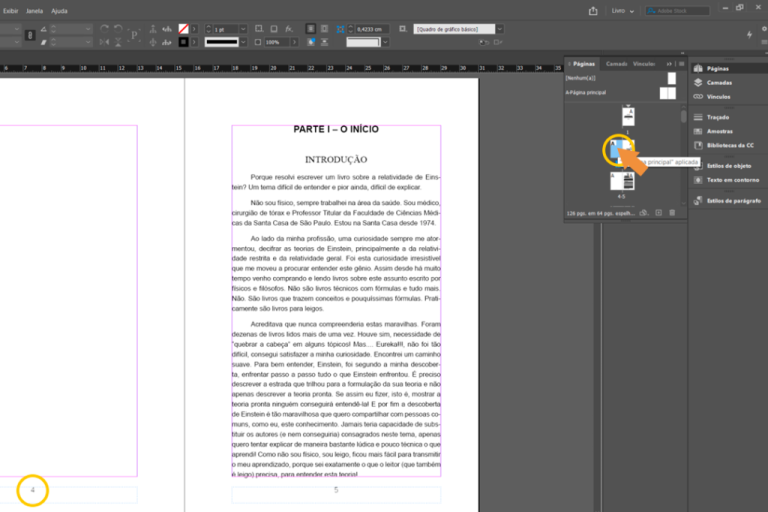Toggle no text wrap button
Screen dimensions: 768x512
(310, 29)
